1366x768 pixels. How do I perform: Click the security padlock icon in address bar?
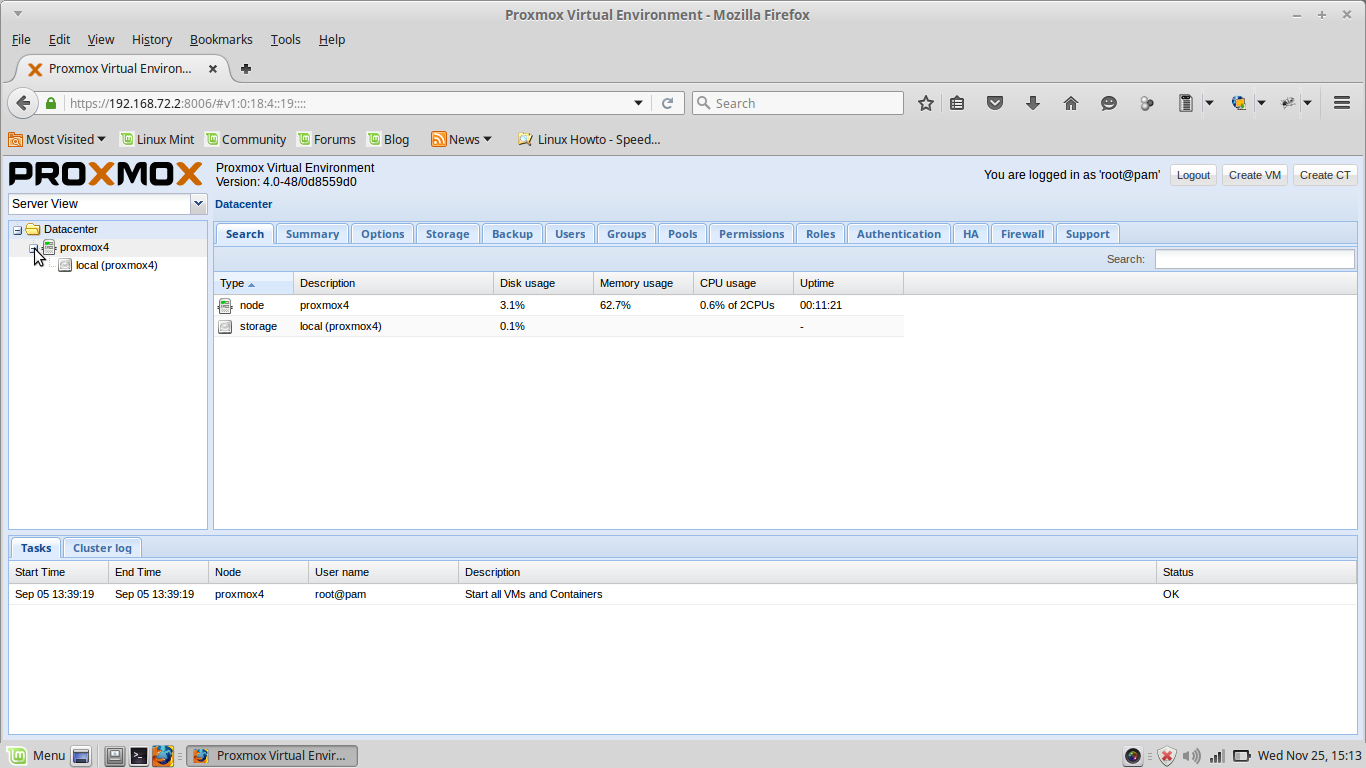point(50,102)
